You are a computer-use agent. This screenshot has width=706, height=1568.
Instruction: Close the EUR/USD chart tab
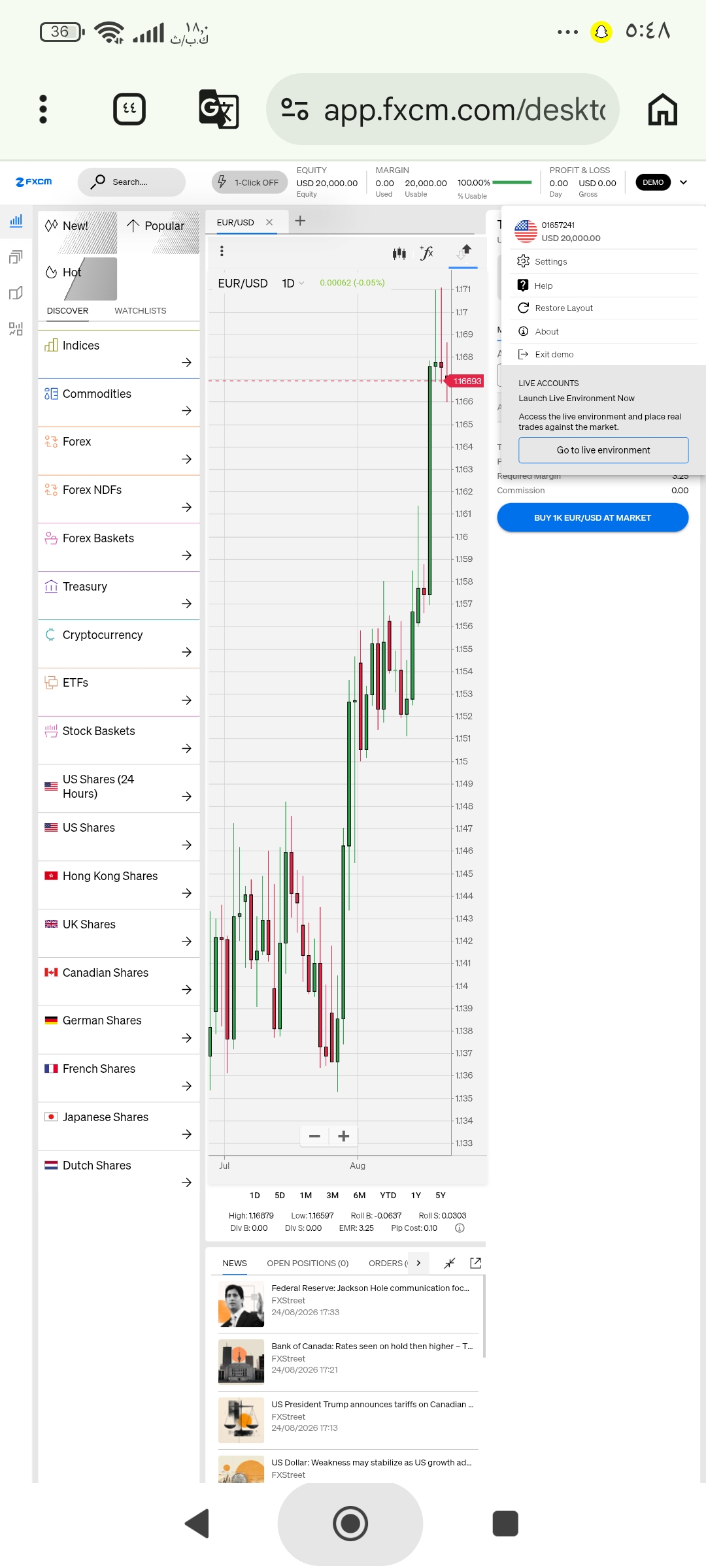269,222
